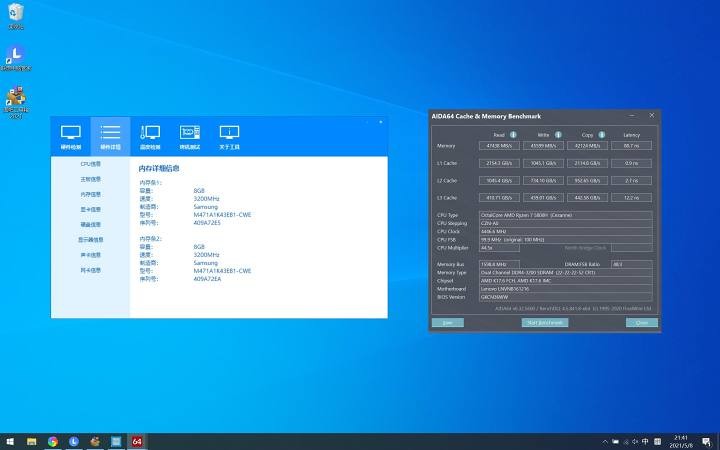This screenshot has height=450, width=720.
Task: Open the hardware overview monitor icon tab
Action: click(x=71, y=137)
